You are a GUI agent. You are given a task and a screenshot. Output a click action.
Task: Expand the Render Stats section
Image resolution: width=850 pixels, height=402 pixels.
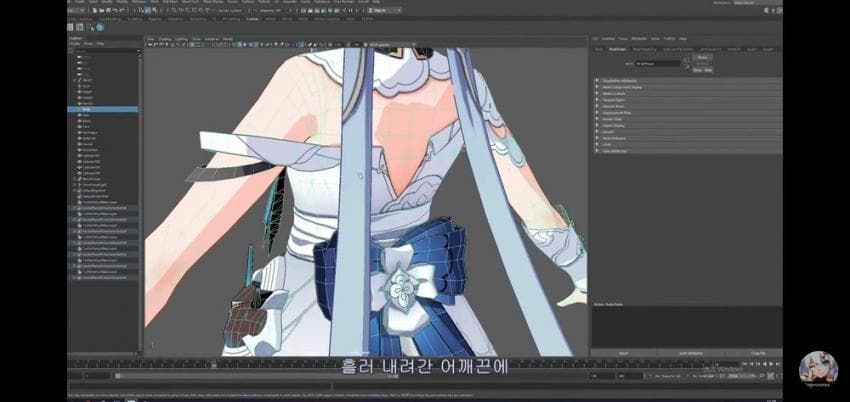pyautogui.click(x=687, y=119)
